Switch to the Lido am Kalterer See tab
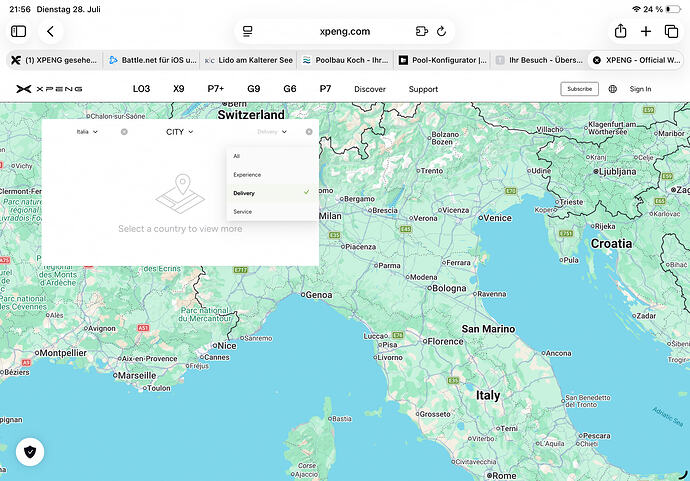The image size is (690, 481). pos(248,60)
